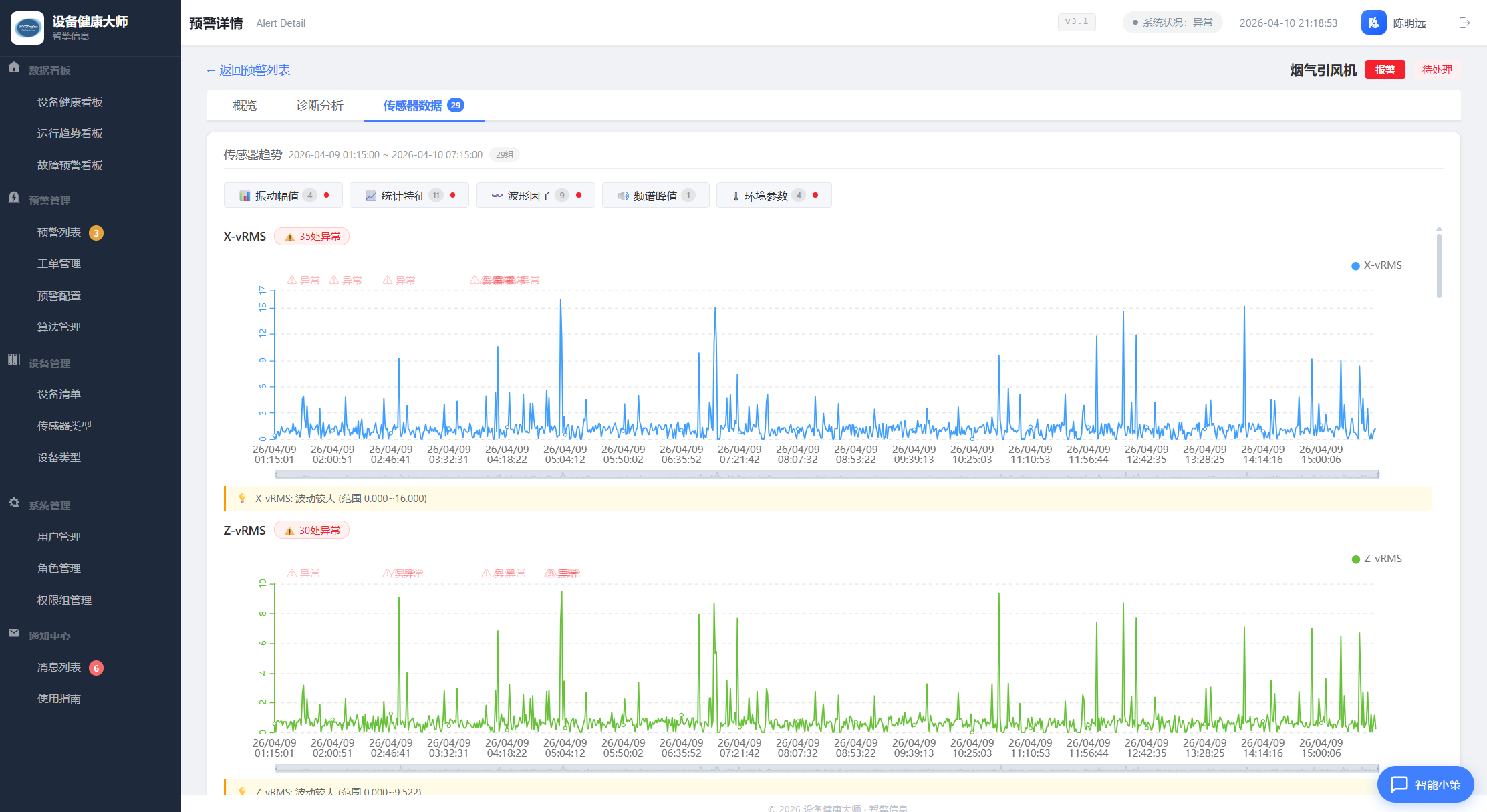Click the 35处异常 warning badge
This screenshot has width=1487, height=812.
coord(312,237)
